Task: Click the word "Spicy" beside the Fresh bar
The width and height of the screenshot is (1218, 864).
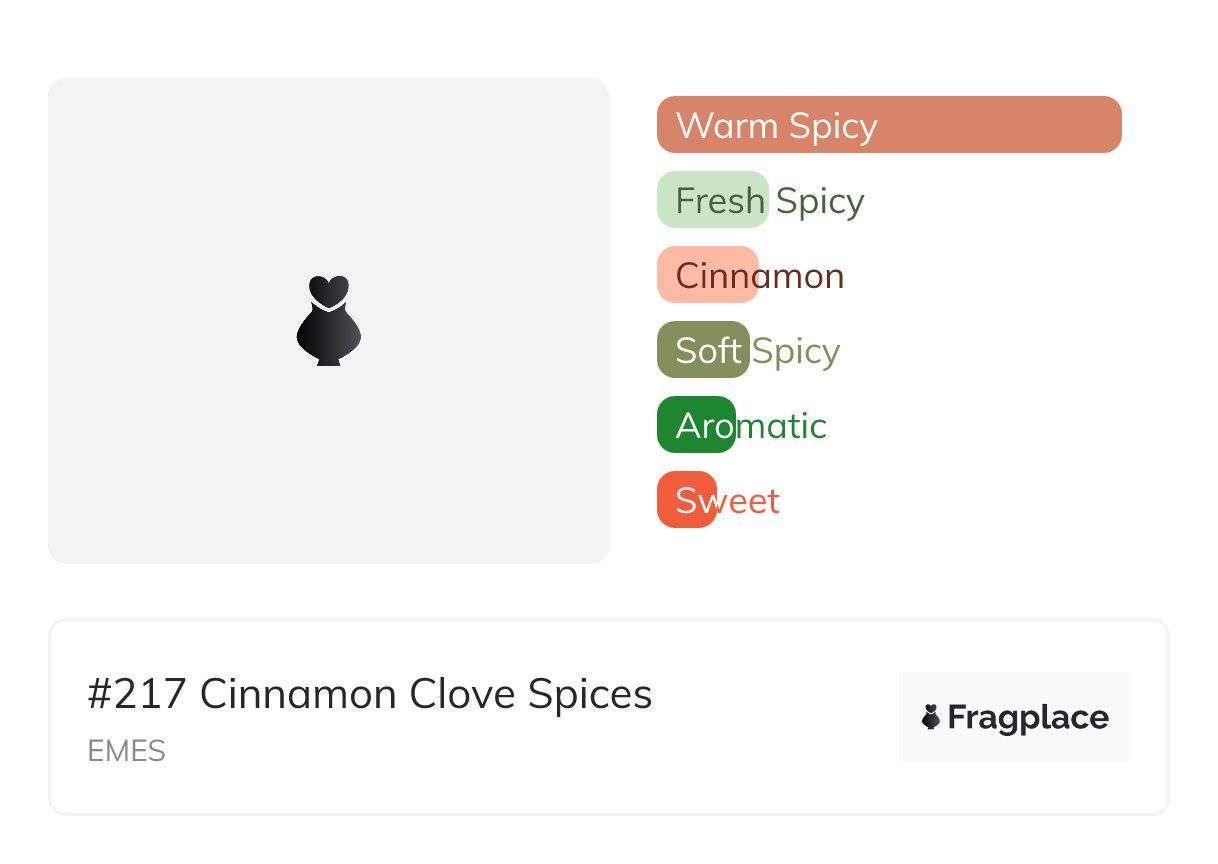Action: (820, 201)
